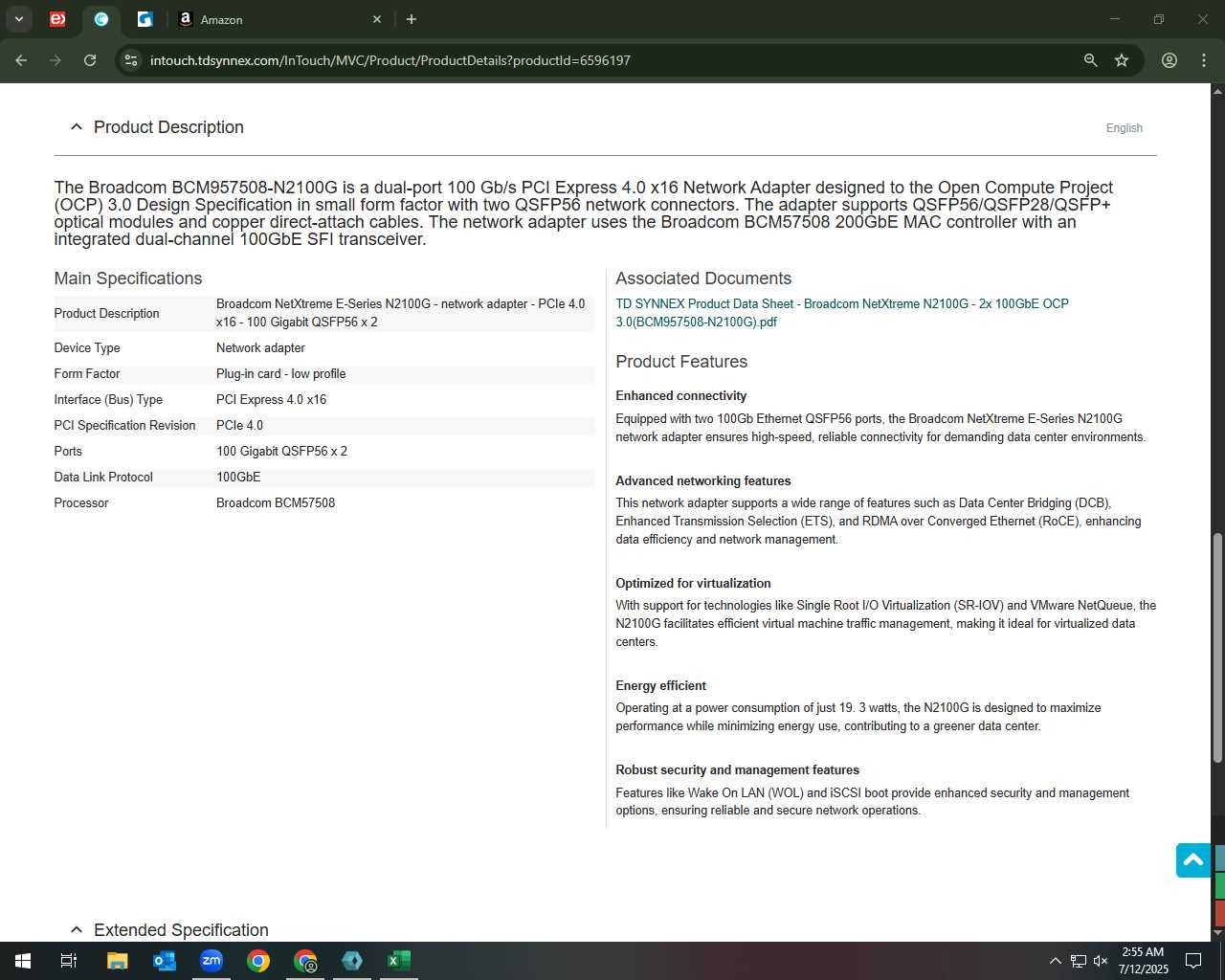Click the blue back-to-top arrow button
1225x980 pixels.
(1193, 860)
